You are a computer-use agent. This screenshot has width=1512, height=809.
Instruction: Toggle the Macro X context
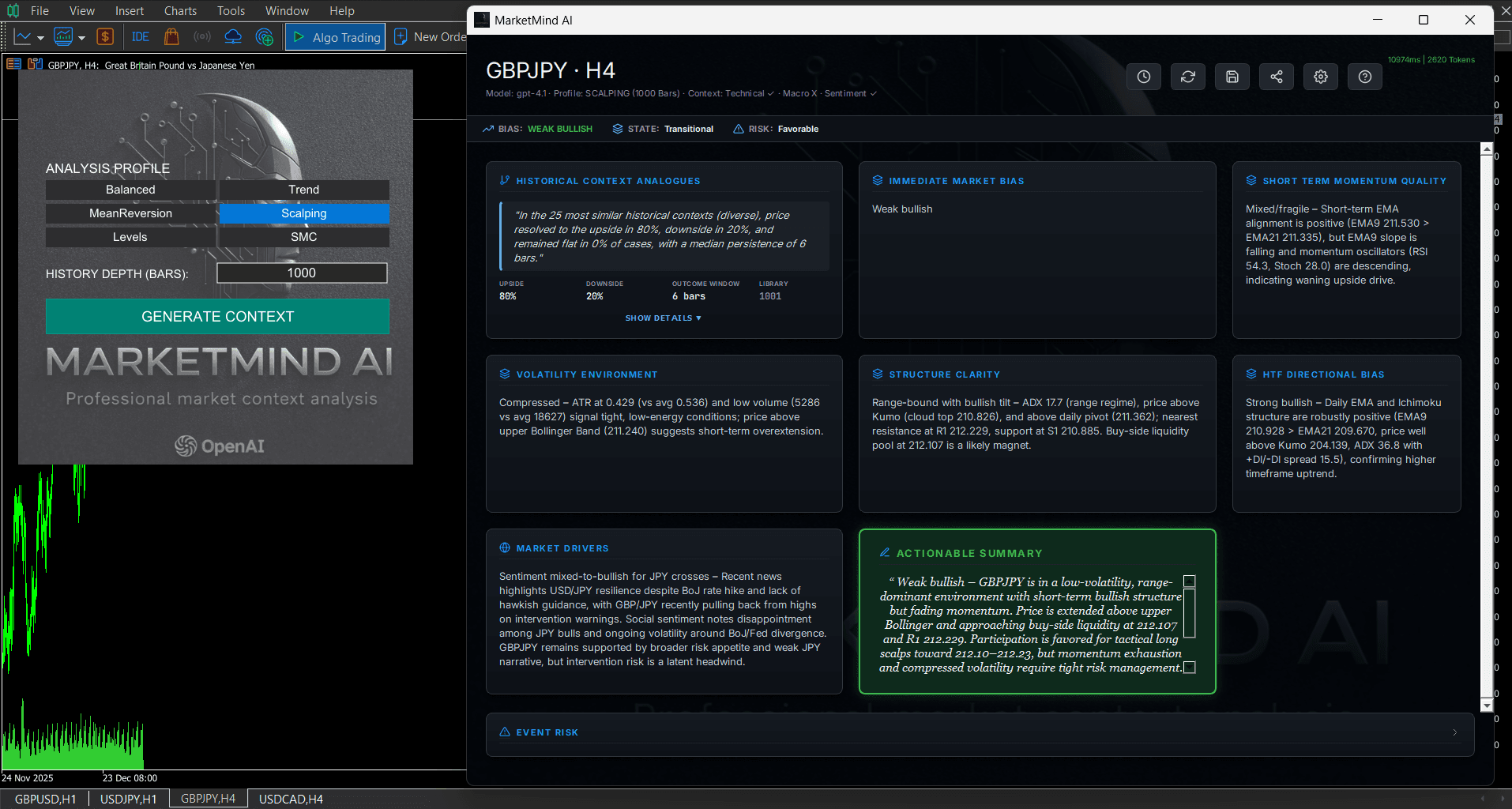coord(799,93)
